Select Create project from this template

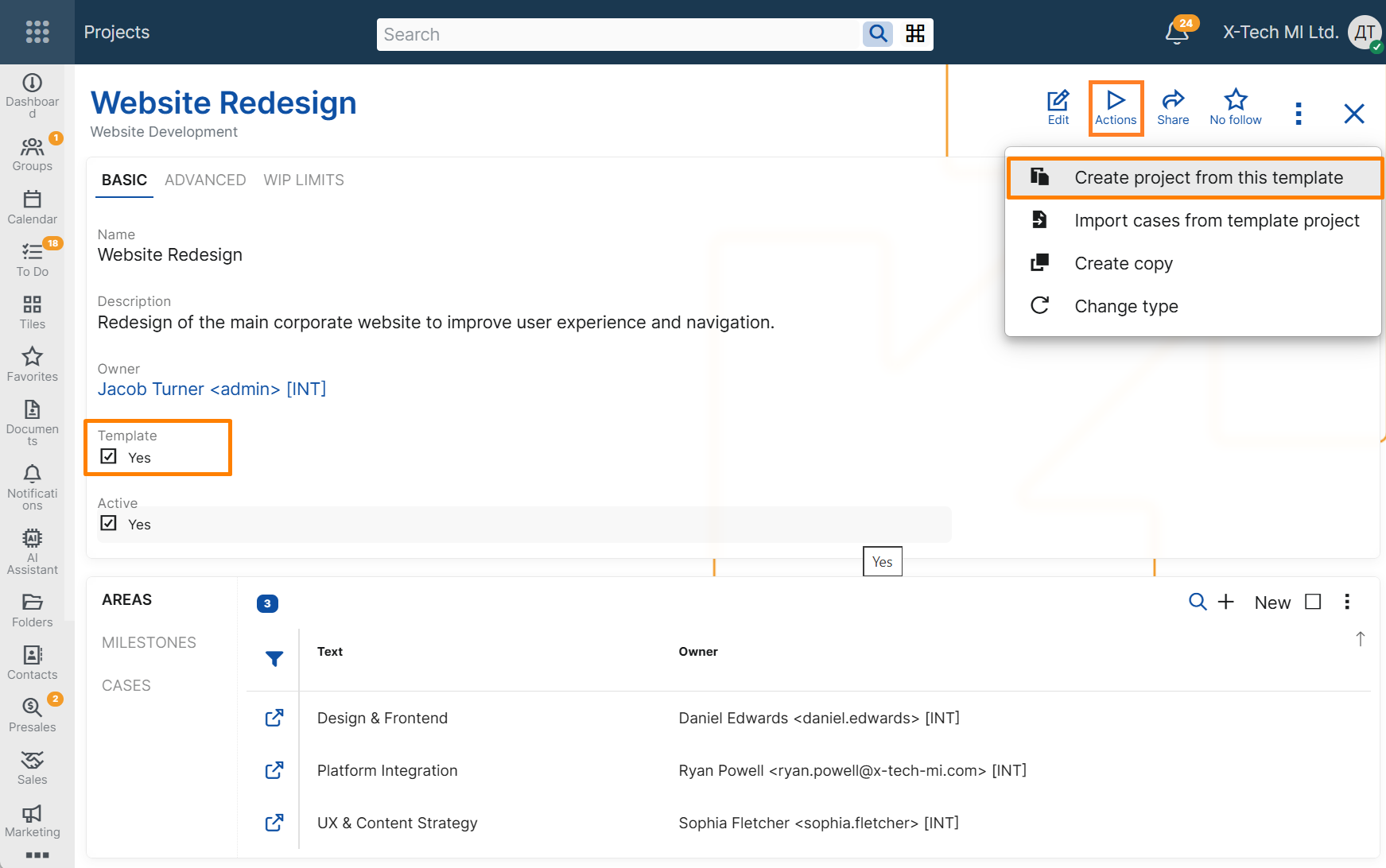pos(1194,177)
